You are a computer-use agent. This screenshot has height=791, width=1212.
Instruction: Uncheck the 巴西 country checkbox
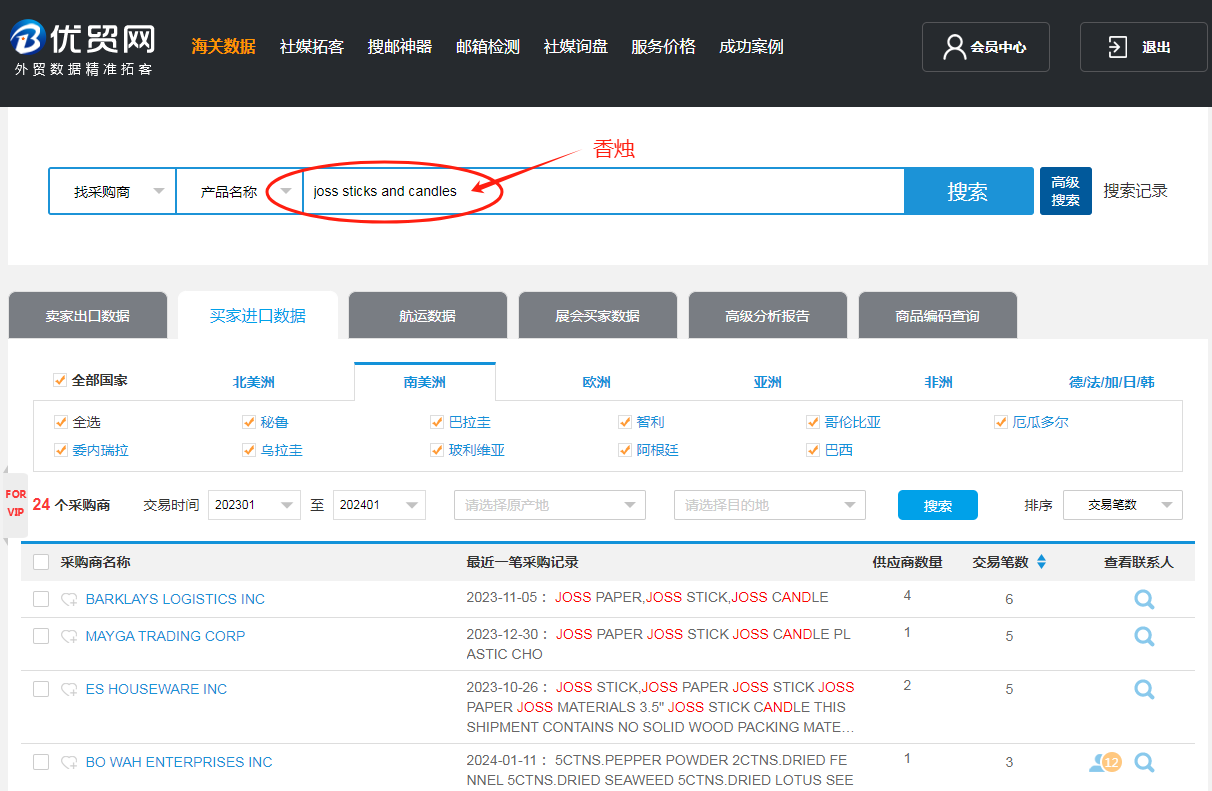click(x=813, y=450)
